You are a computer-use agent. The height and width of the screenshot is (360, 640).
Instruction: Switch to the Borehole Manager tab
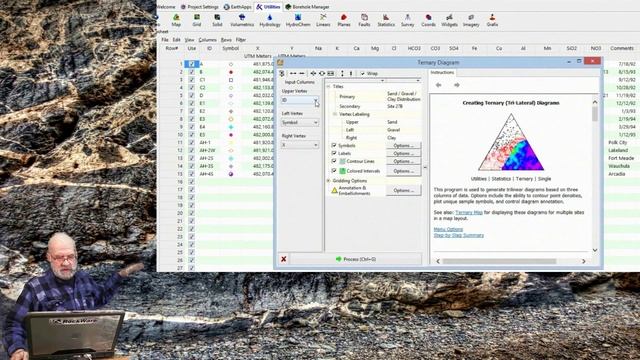pyautogui.click(x=308, y=7)
